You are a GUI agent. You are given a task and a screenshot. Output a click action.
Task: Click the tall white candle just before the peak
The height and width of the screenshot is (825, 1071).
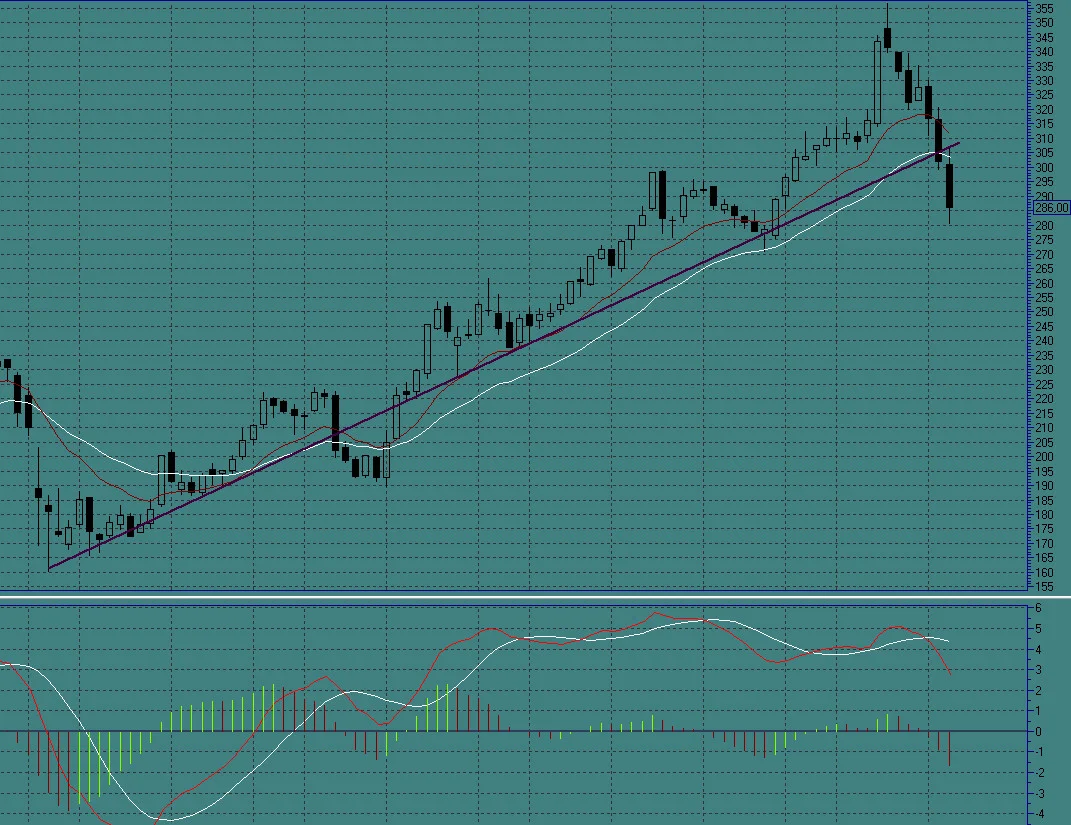[878, 82]
